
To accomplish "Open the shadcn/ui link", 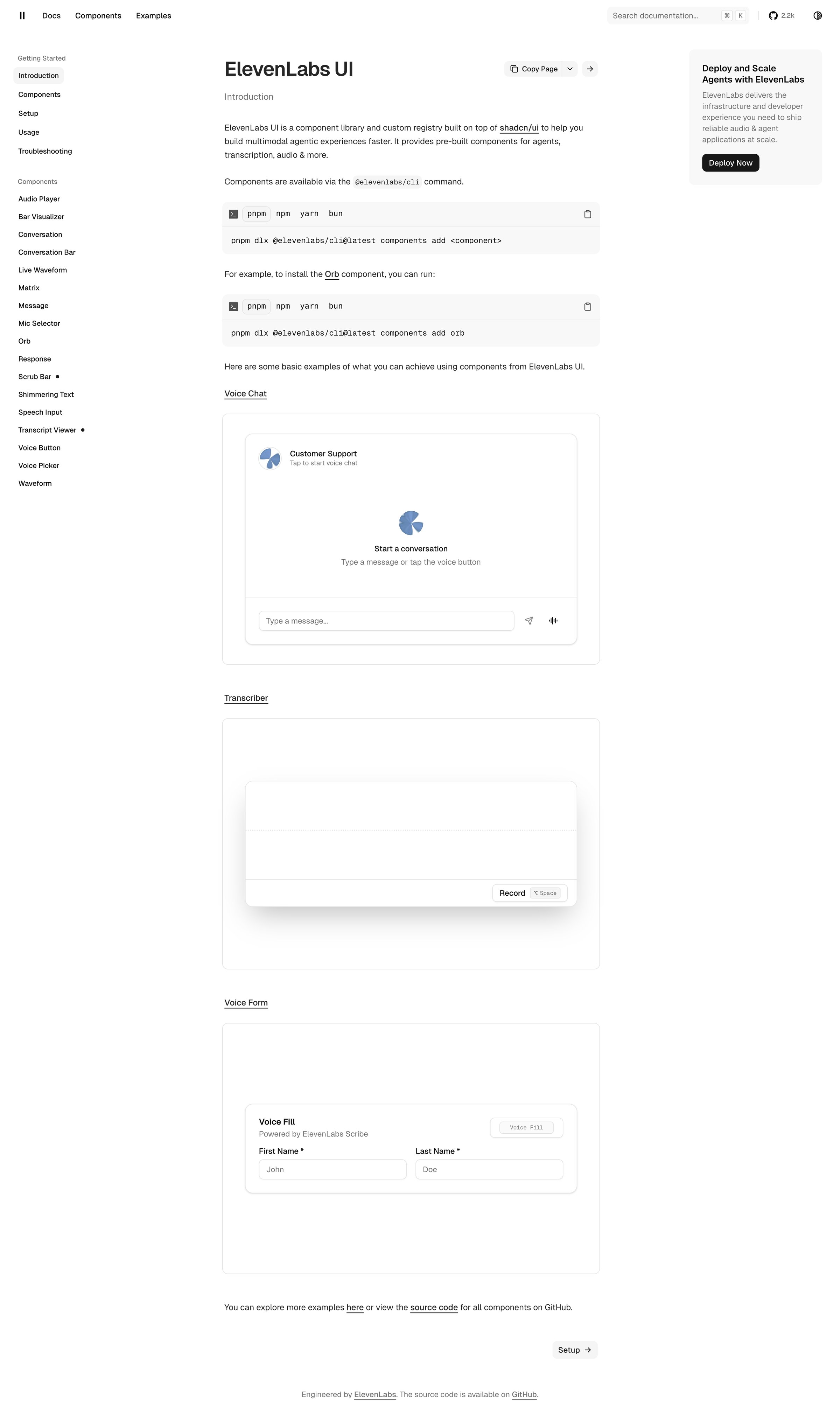I will point(519,128).
